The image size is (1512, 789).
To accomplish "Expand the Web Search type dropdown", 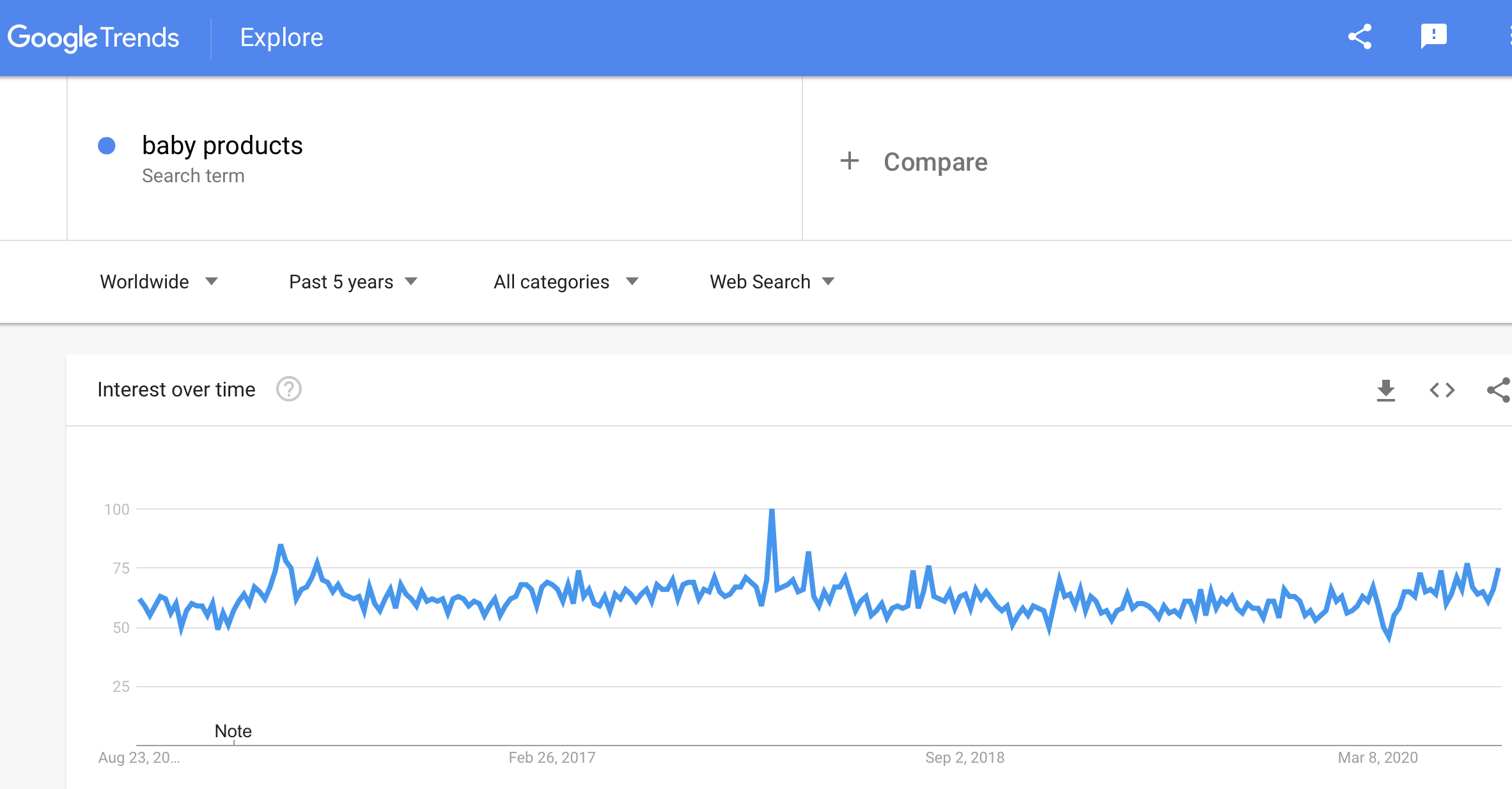I will click(772, 282).
